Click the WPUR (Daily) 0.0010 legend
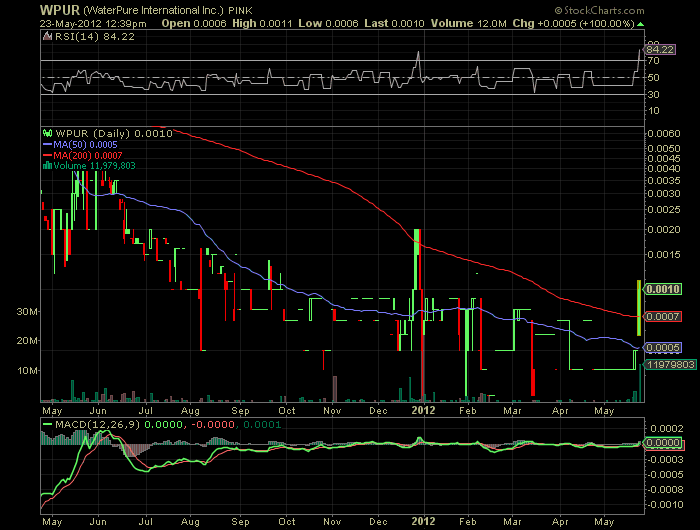Viewport: 700px width, 530px height. 114,134
